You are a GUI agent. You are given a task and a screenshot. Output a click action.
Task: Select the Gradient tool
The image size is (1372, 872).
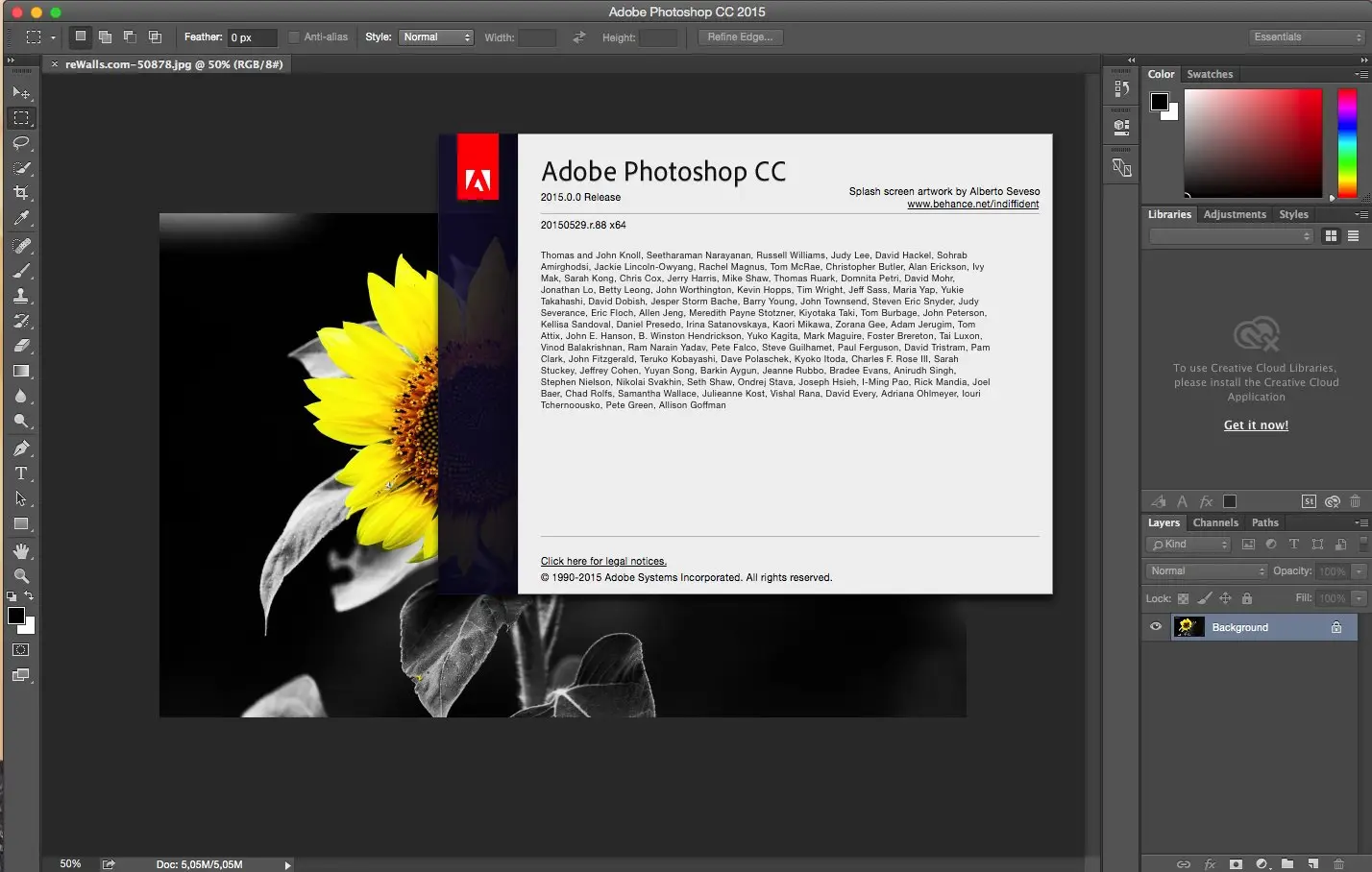[x=21, y=371]
